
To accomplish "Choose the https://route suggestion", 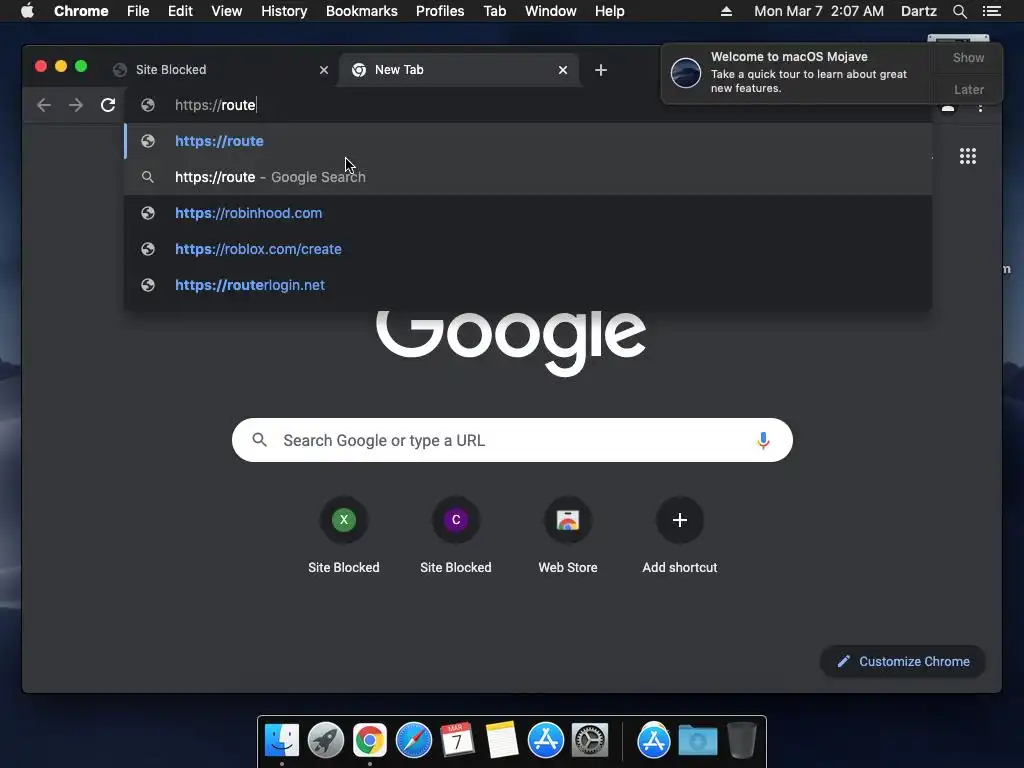I will [x=528, y=141].
